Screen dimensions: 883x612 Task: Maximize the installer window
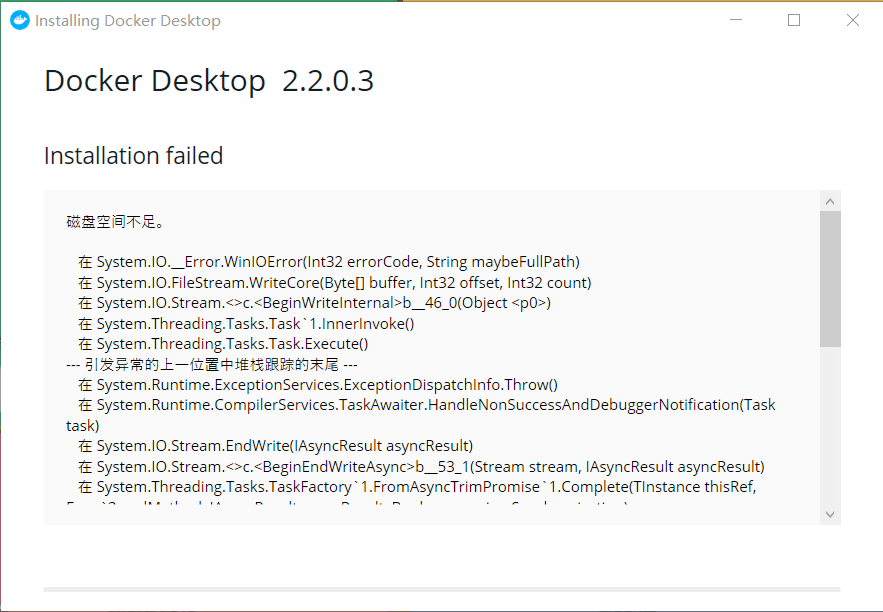pyautogui.click(x=794, y=20)
